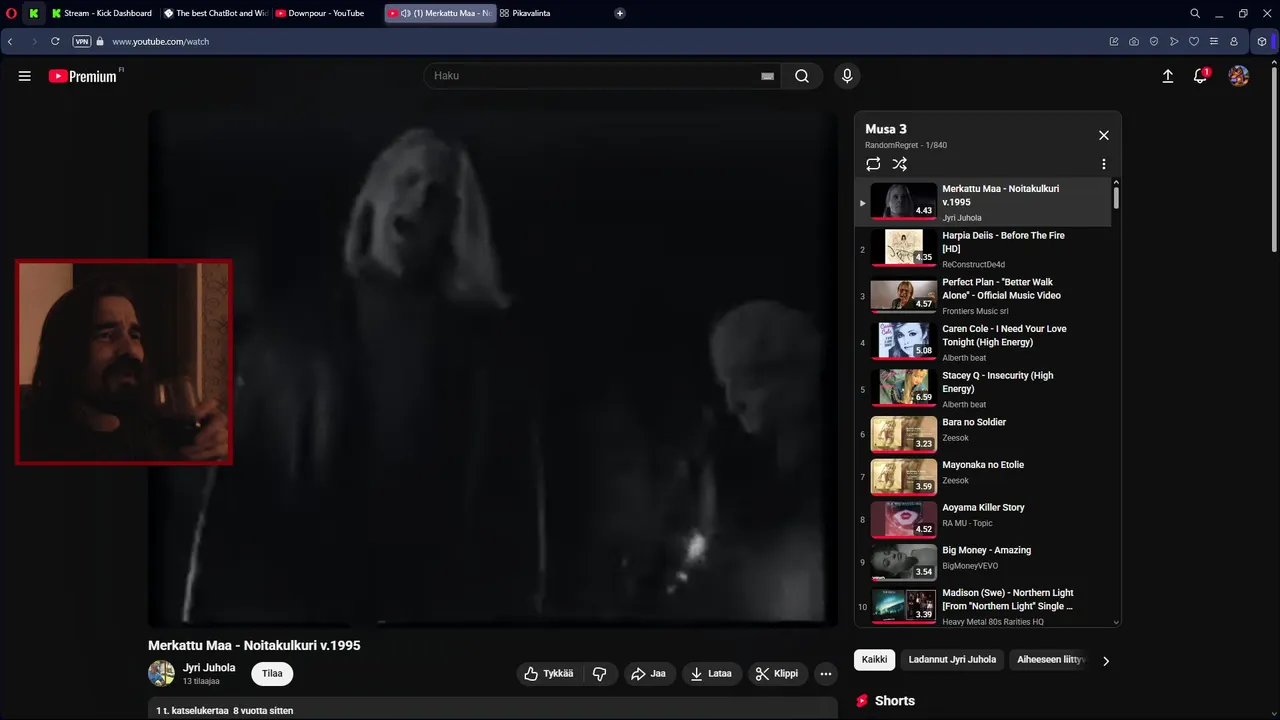Open Opera easy setup sliders
Image resolution: width=1280 pixels, height=720 pixels.
[1214, 42]
